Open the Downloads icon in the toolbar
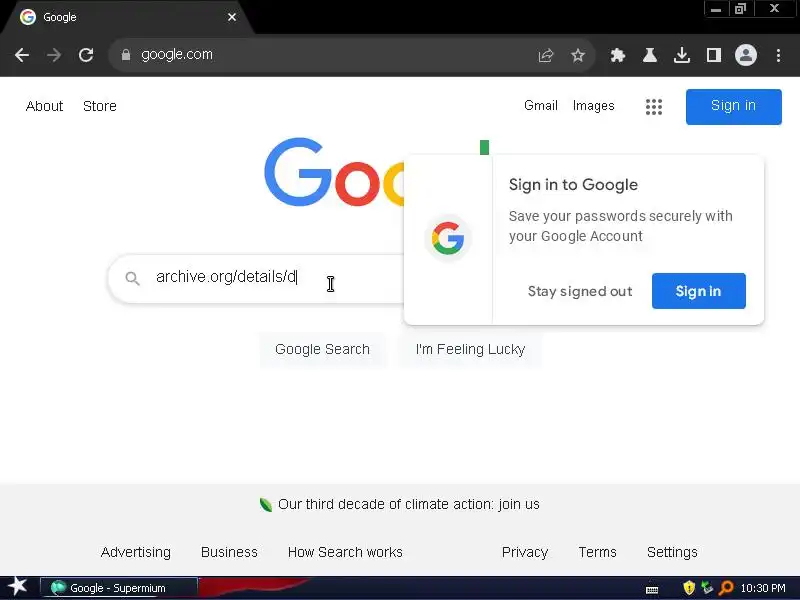This screenshot has height=600, width=800. [x=682, y=55]
